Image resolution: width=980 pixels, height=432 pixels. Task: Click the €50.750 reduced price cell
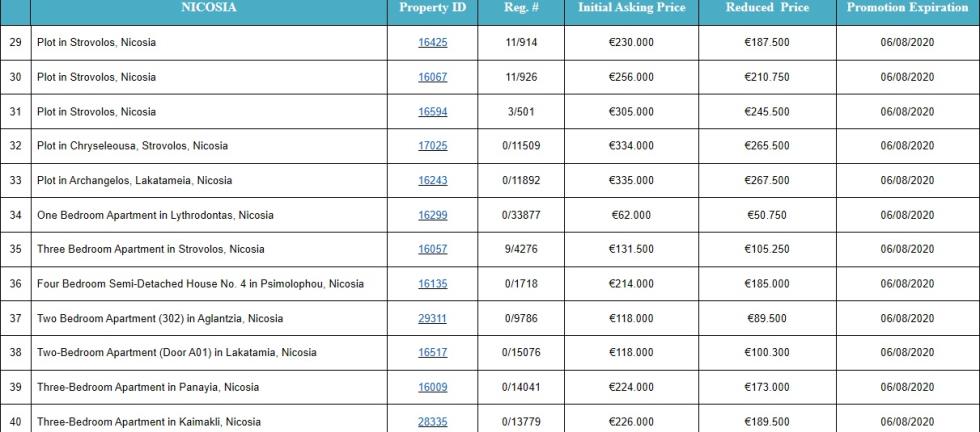point(767,215)
